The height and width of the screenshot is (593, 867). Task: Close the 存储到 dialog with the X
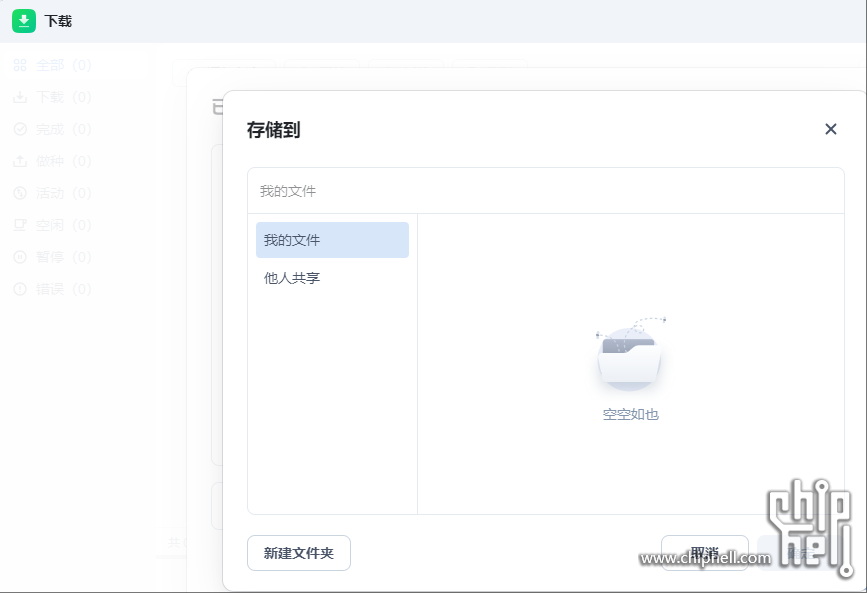coord(831,129)
